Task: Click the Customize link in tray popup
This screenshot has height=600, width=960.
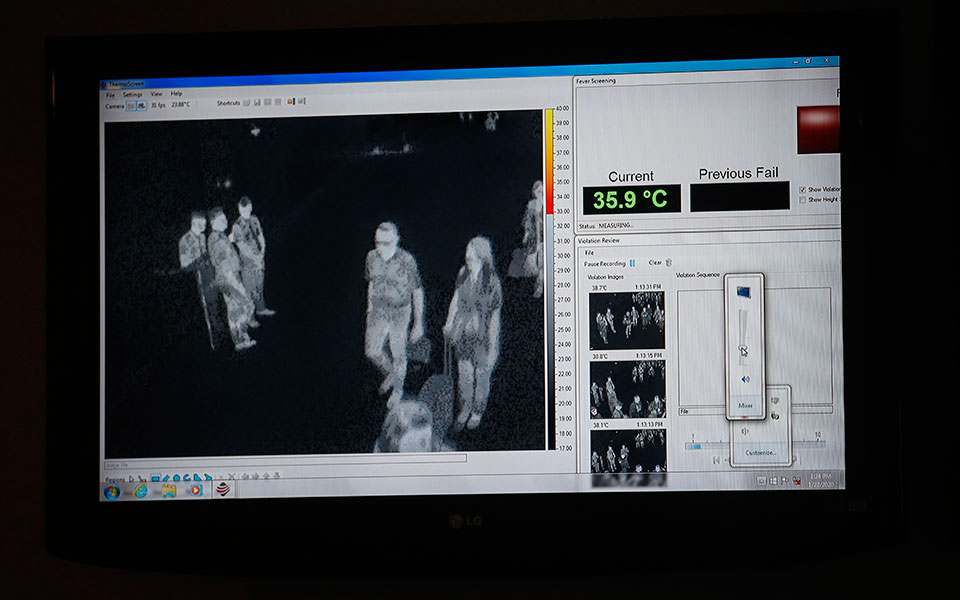Action: tap(760, 453)
